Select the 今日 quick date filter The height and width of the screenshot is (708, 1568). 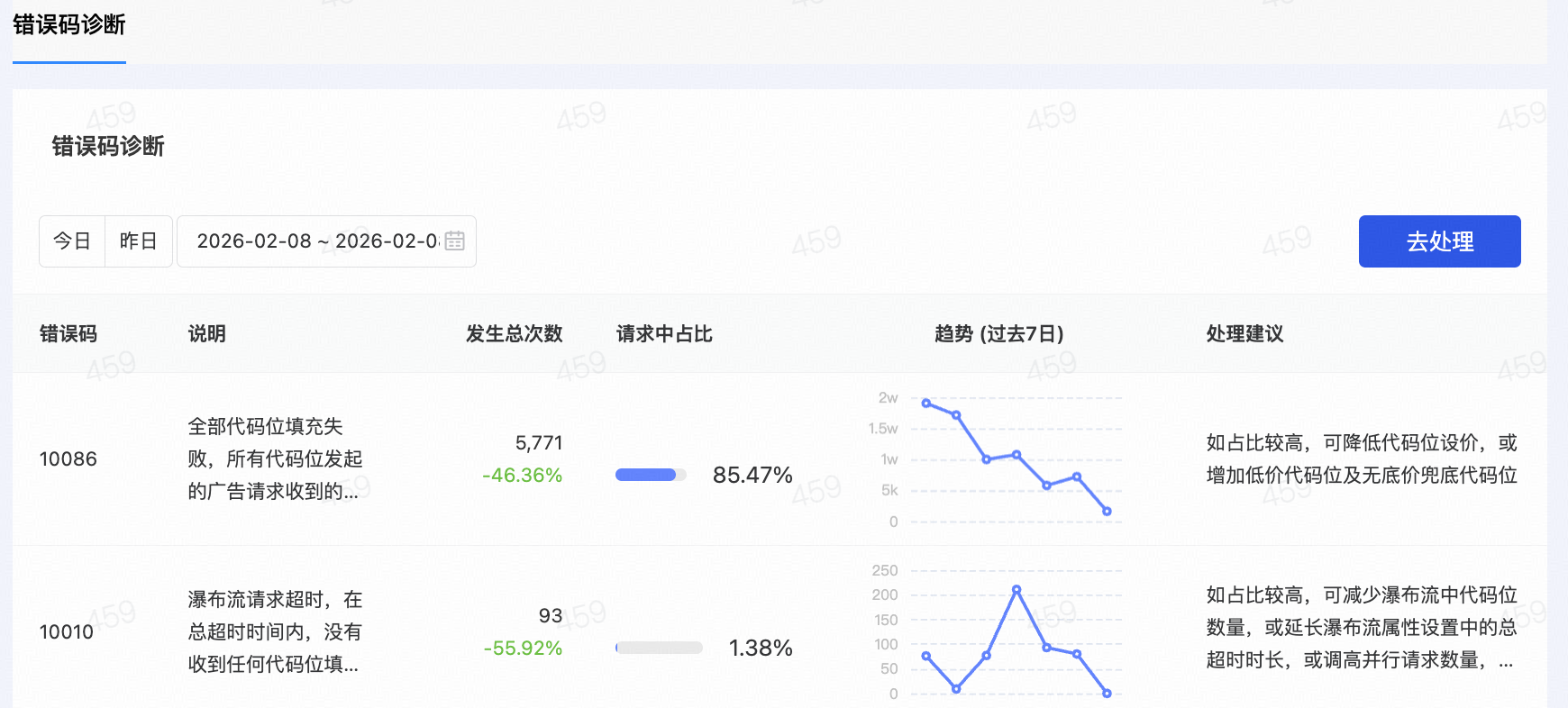[x=72, y=241]
